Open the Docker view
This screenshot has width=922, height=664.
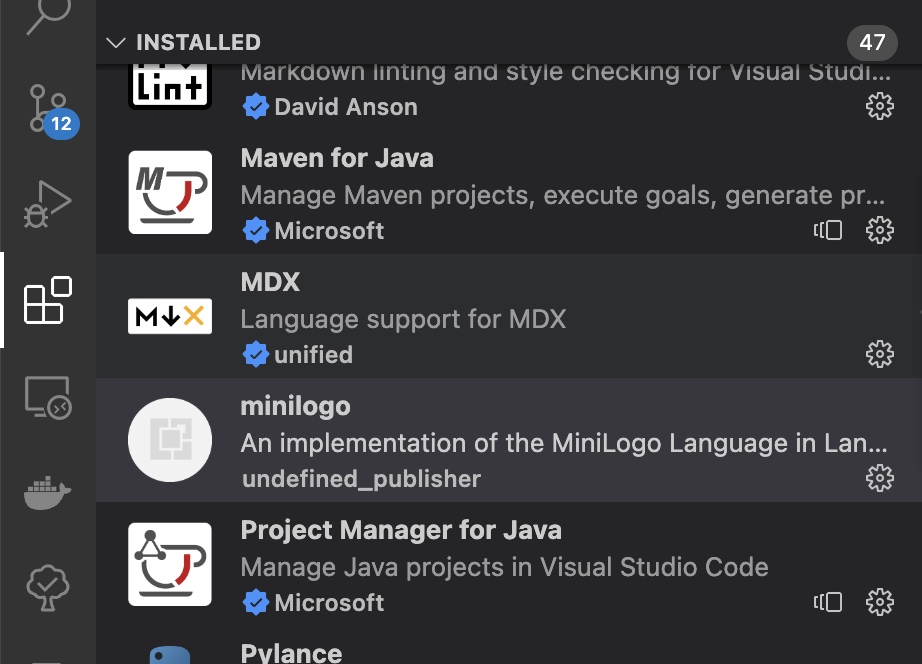pyautogui.click(x=48, y=493)
